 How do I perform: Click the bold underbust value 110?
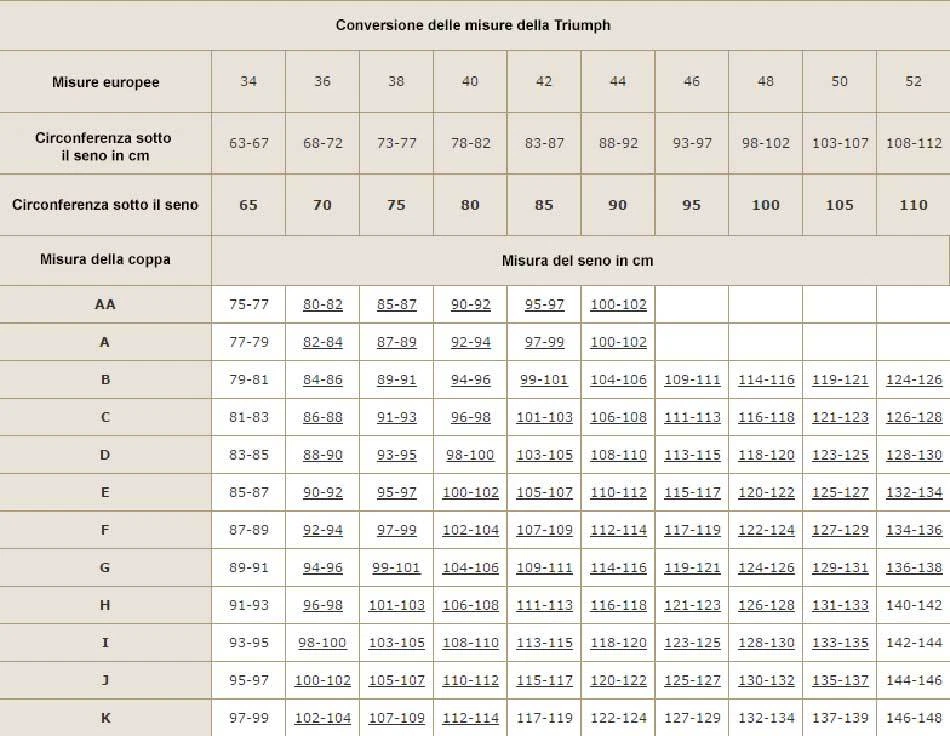[914, 205]
